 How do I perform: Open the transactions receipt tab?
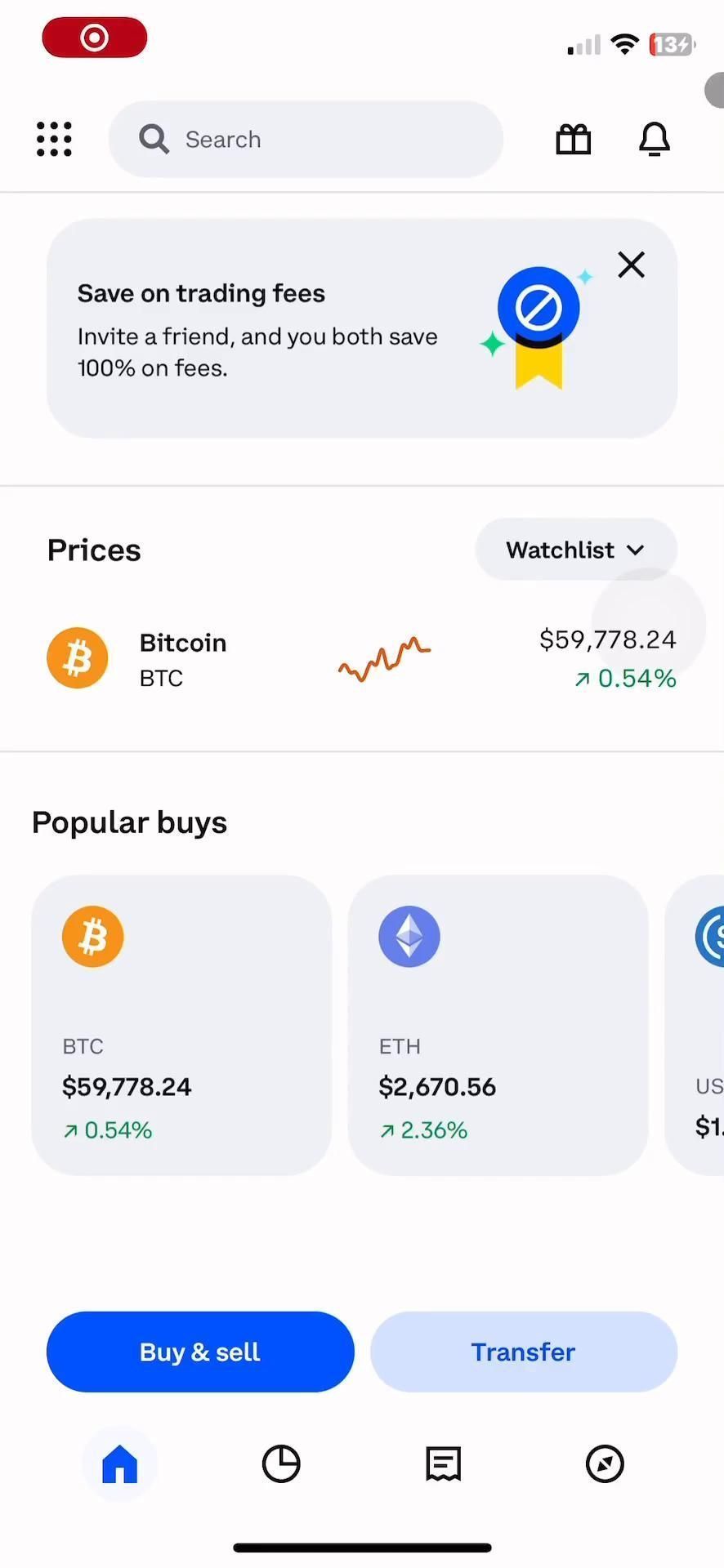(x=443, y=1463)
